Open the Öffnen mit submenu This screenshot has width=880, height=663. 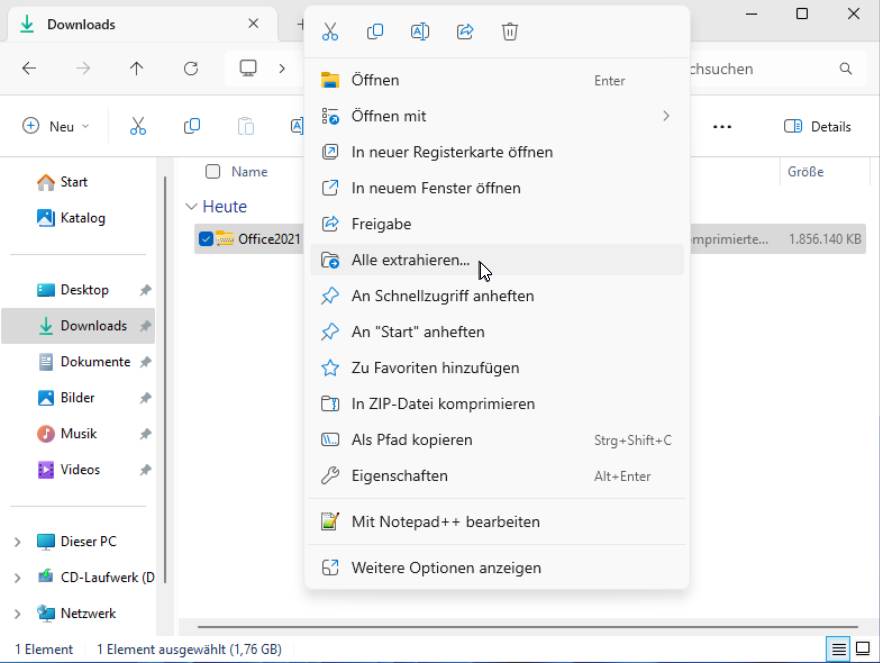click(x=497, y=116)
